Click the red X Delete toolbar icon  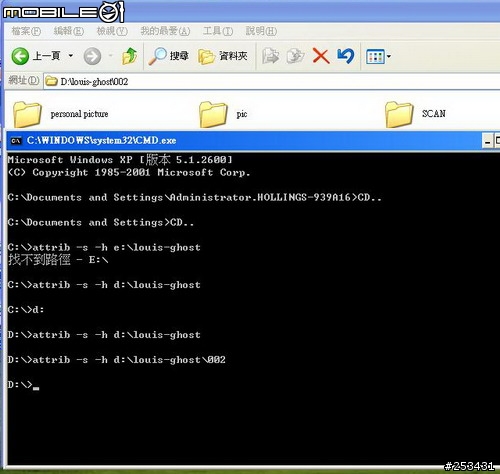pos(321,56)
